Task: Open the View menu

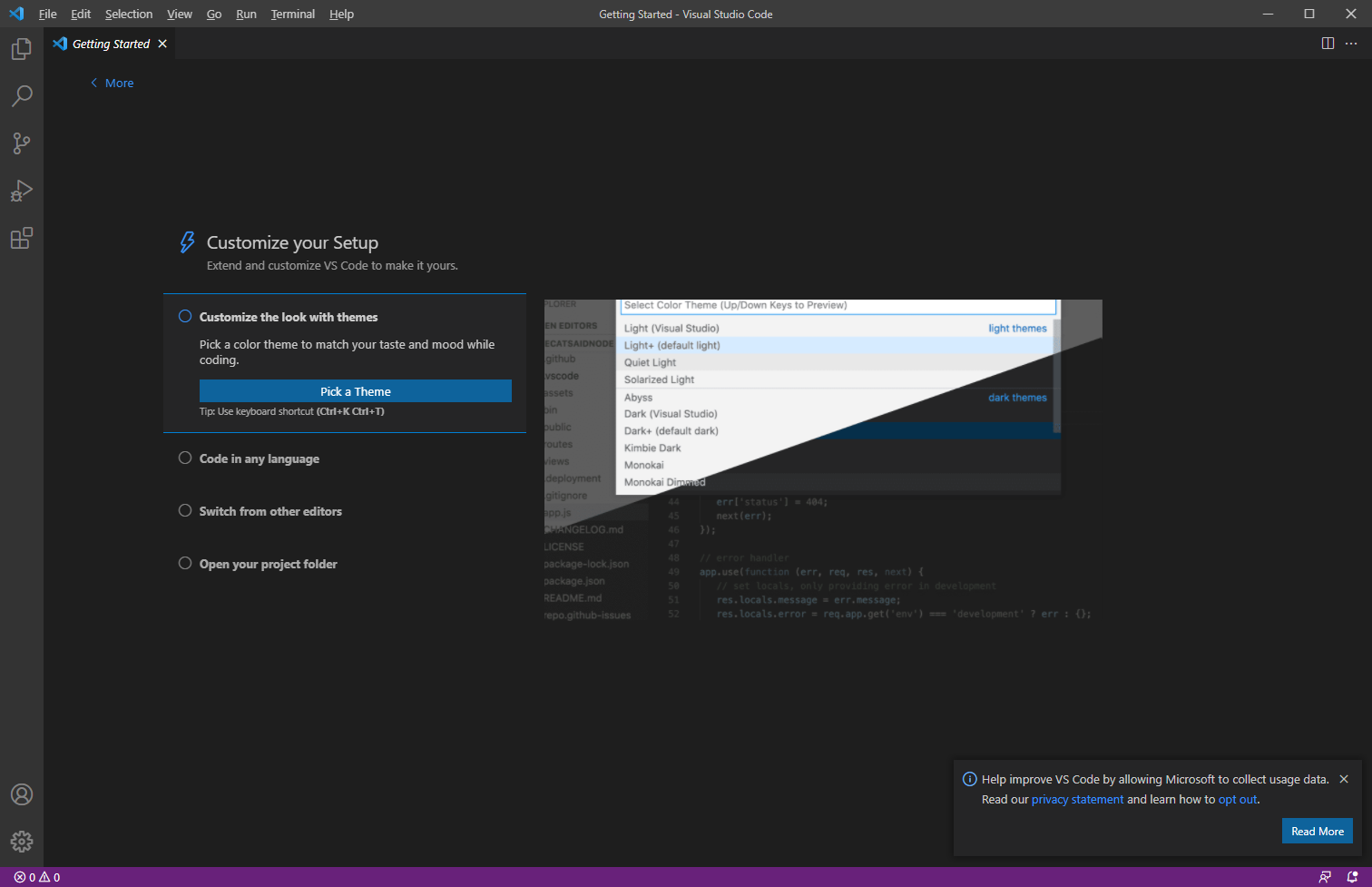Action: [180, 14]
